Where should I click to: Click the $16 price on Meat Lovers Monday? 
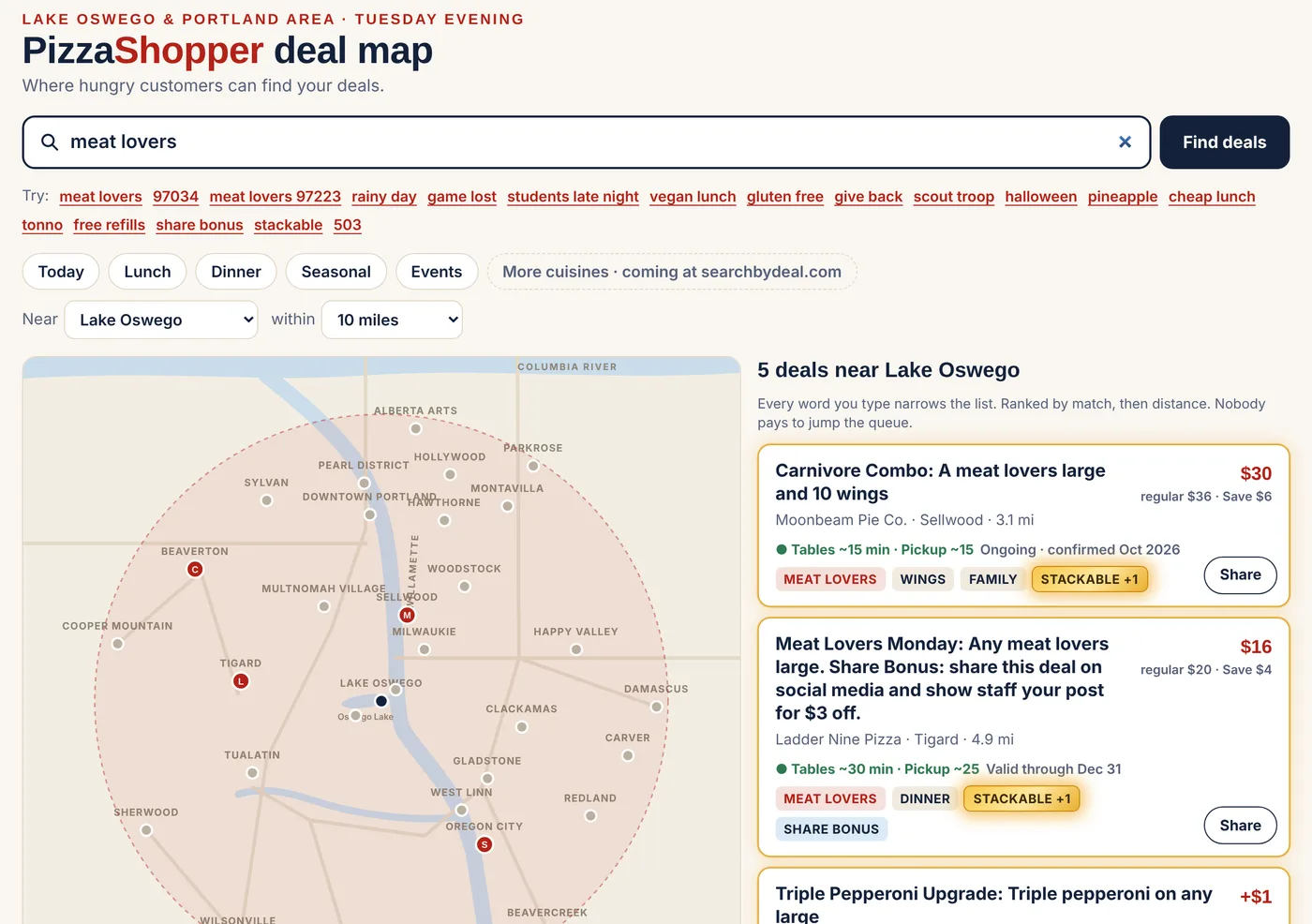[x=1256, y=647]
